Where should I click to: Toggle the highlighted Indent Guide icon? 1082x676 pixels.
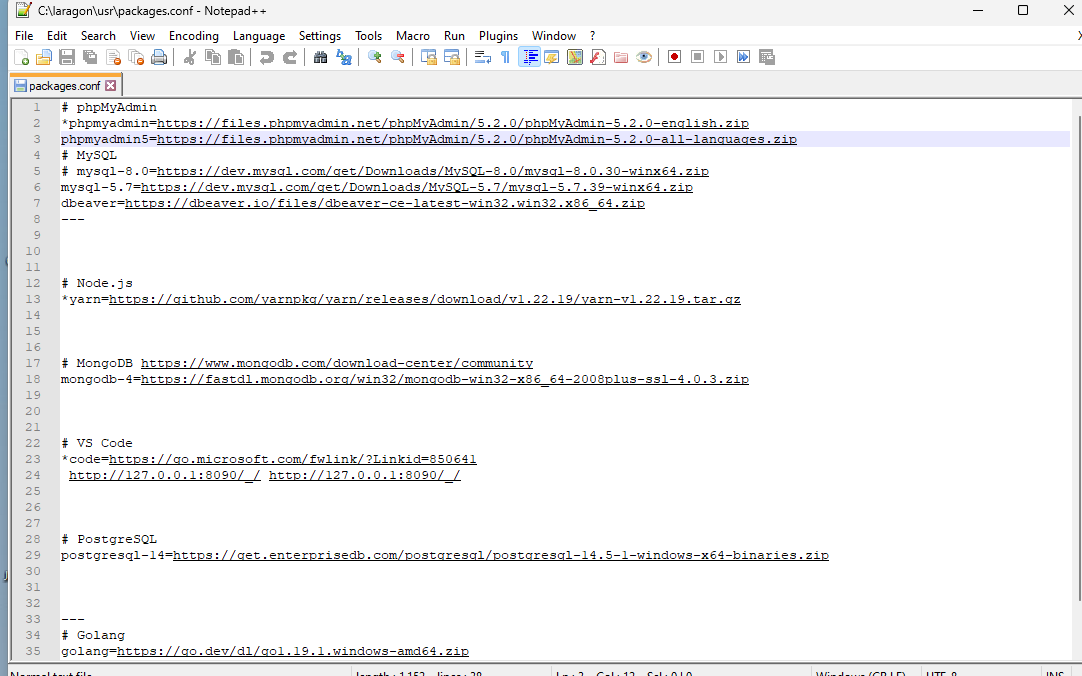coord(529,57)
